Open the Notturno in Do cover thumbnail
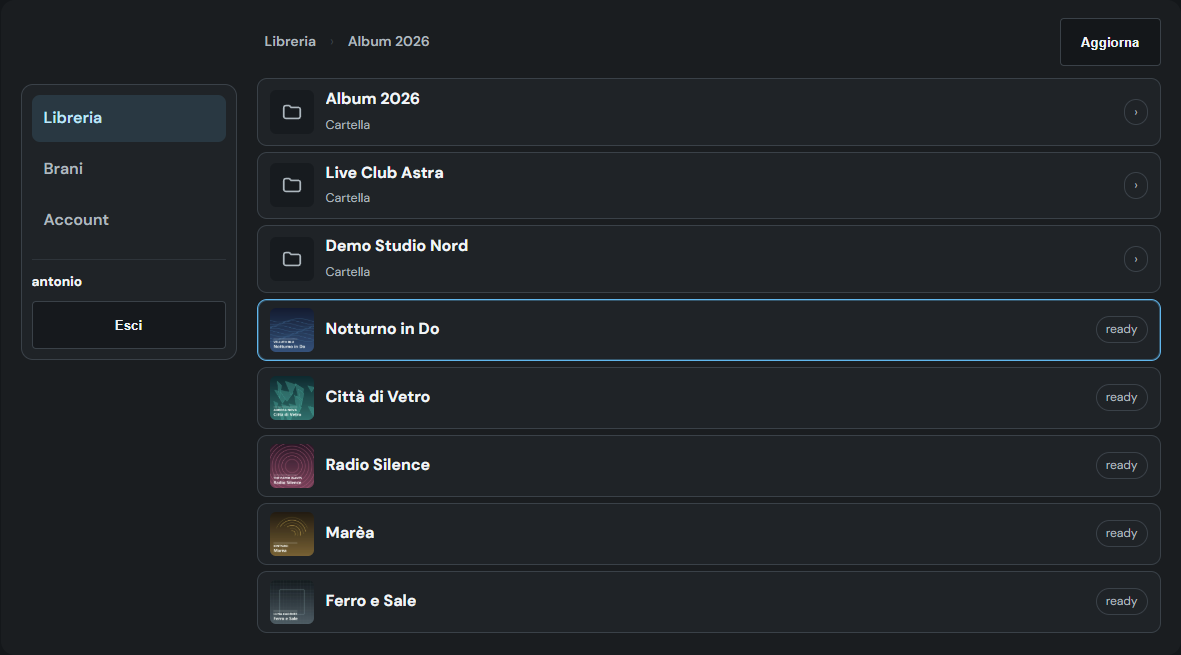1181x655 pixels. pos(291,330)
